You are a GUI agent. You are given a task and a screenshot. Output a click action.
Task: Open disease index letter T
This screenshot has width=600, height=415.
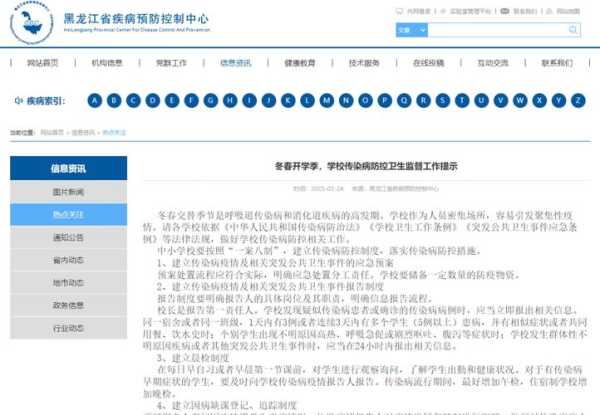pos(462,101)
